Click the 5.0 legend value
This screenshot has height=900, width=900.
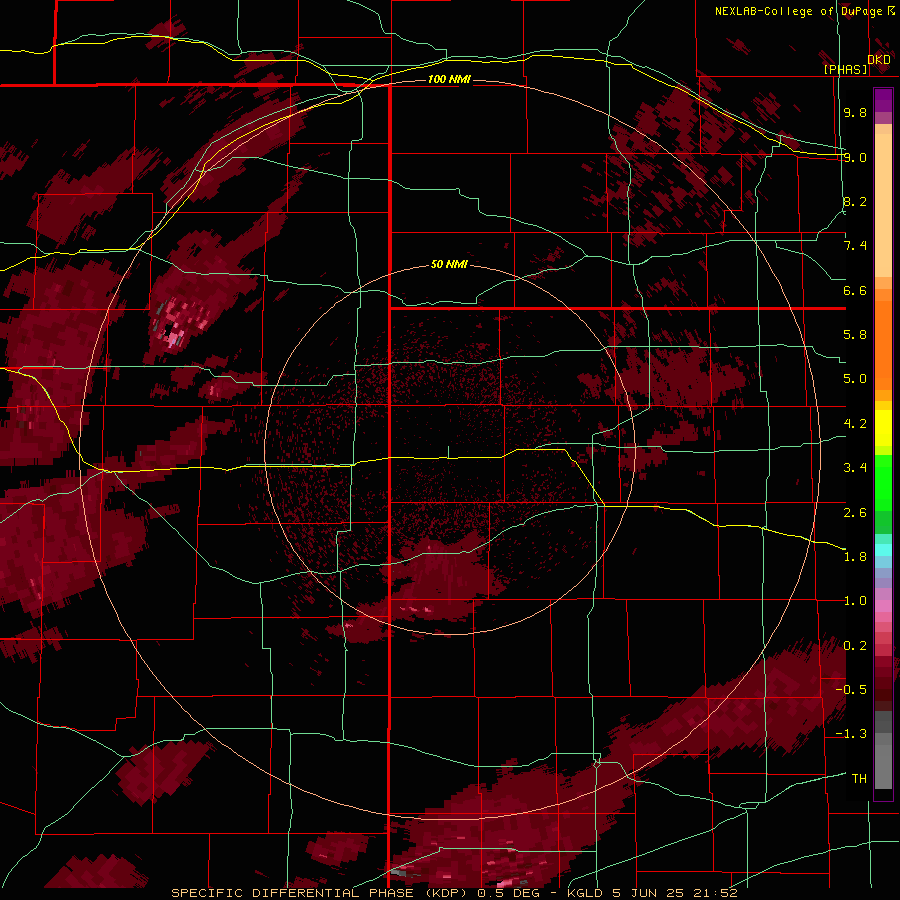point(855,379)
